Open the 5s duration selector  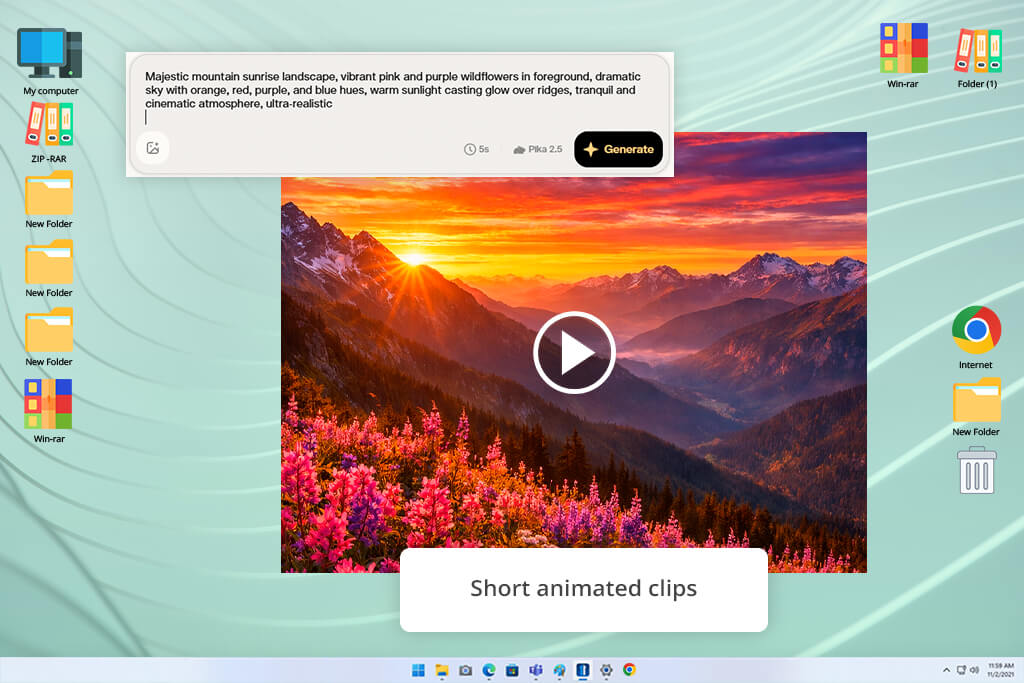click(x=476, y=150)
